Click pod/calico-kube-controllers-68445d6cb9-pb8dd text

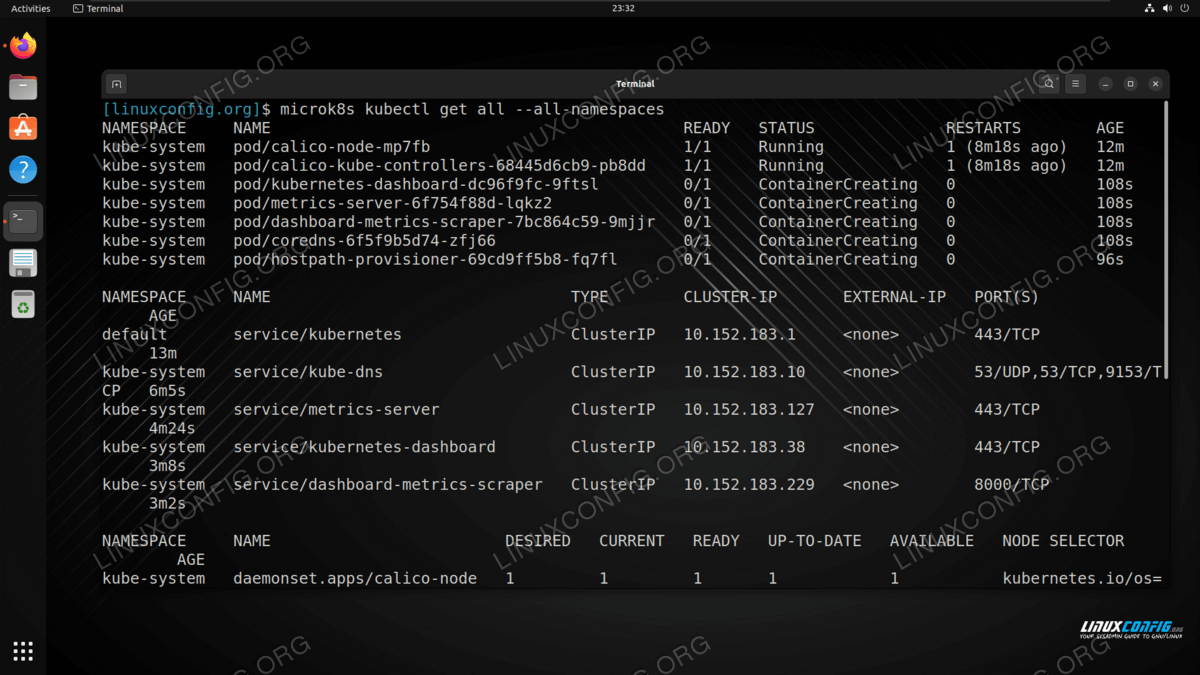439,166
